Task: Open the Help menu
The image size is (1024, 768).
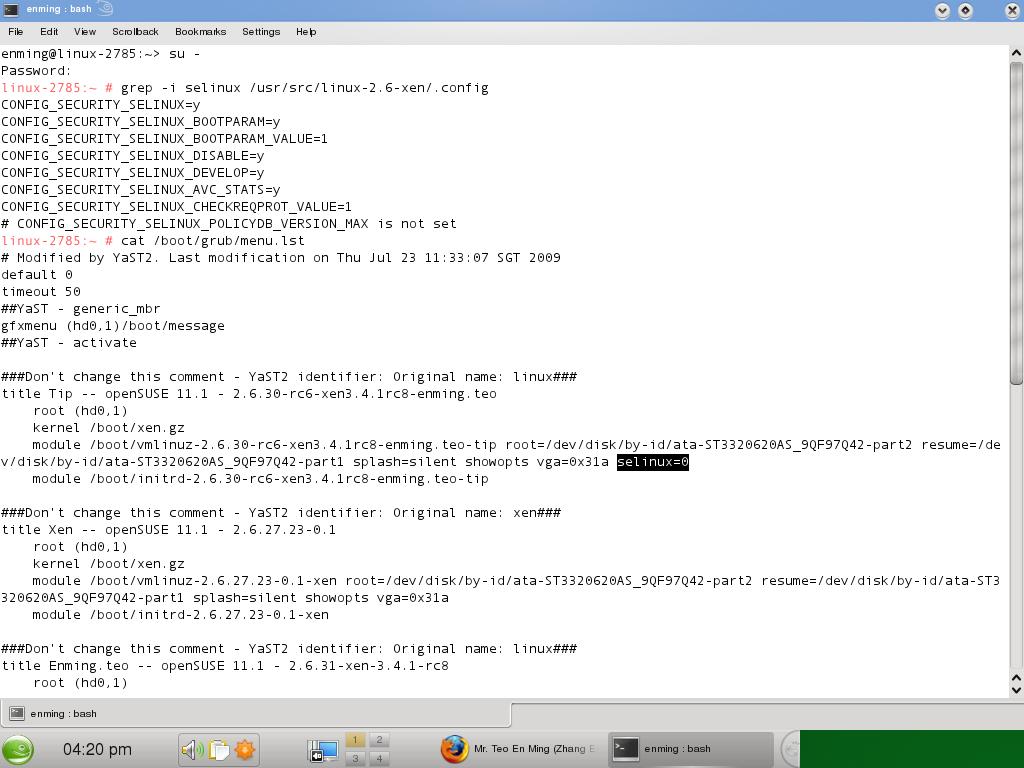Action: 306,31
